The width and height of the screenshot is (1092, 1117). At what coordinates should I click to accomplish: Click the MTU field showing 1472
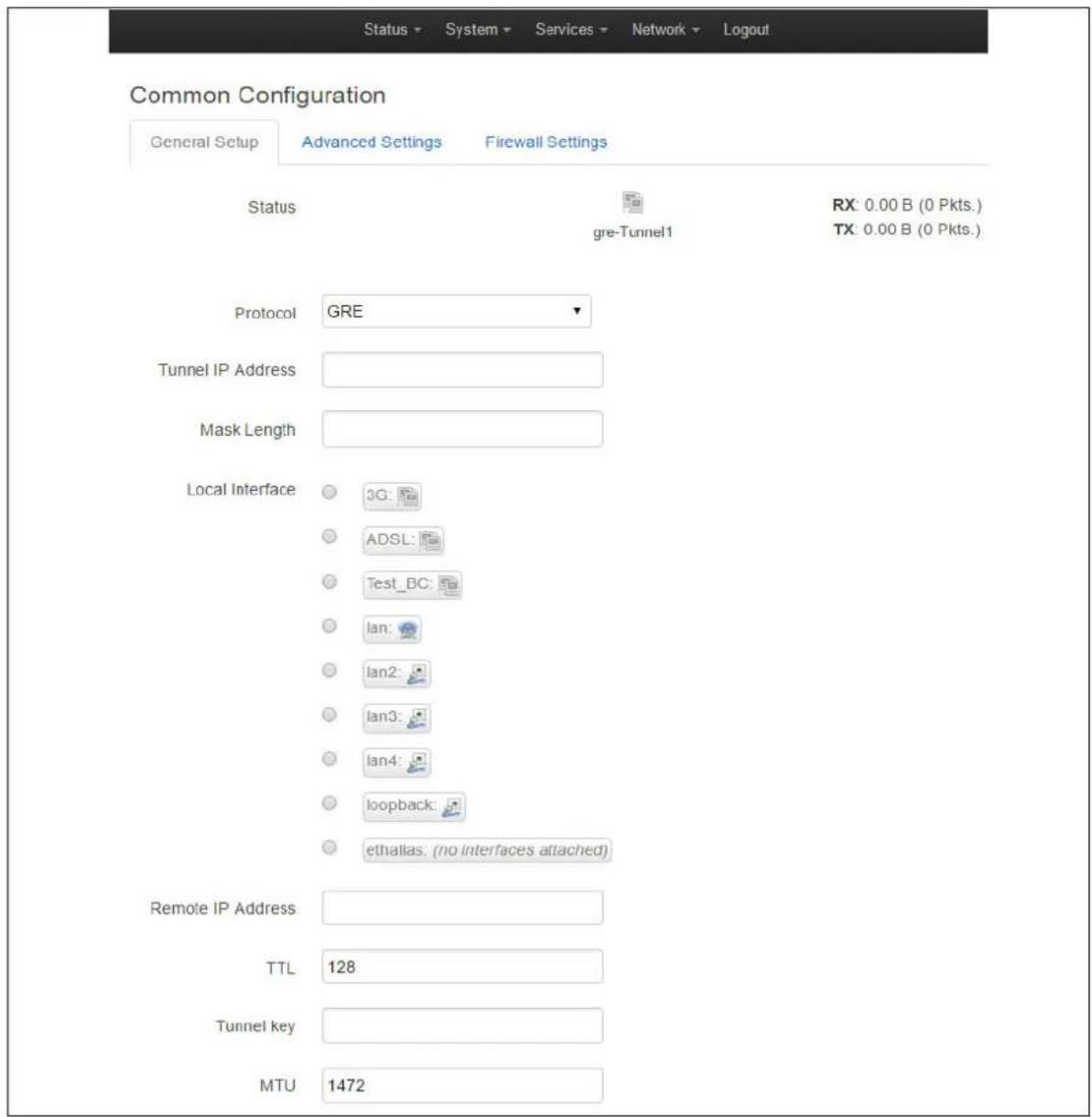coord(462,1086)
